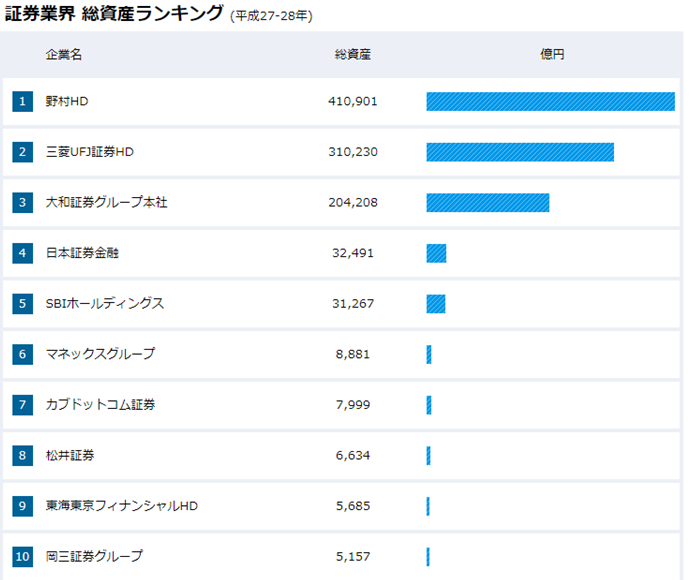This screenshot has width=695, height=580.
Task: Click the blue bar for 三菱UFJ証券HD
Action: click(520, 152)
